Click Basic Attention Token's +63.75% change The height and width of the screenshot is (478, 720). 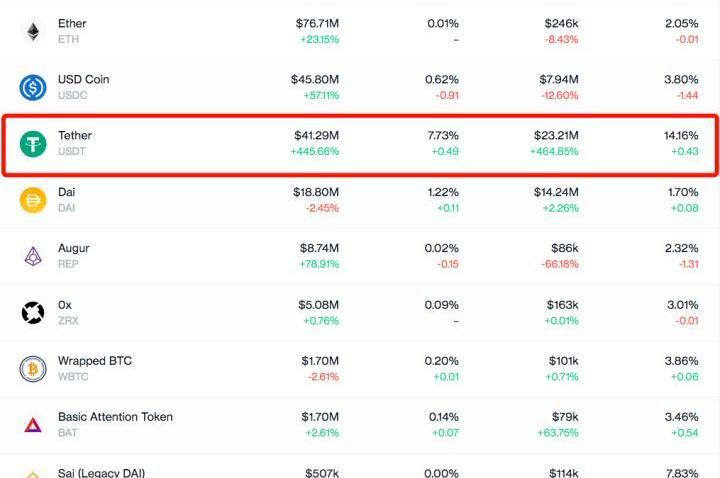coord(555,433)
